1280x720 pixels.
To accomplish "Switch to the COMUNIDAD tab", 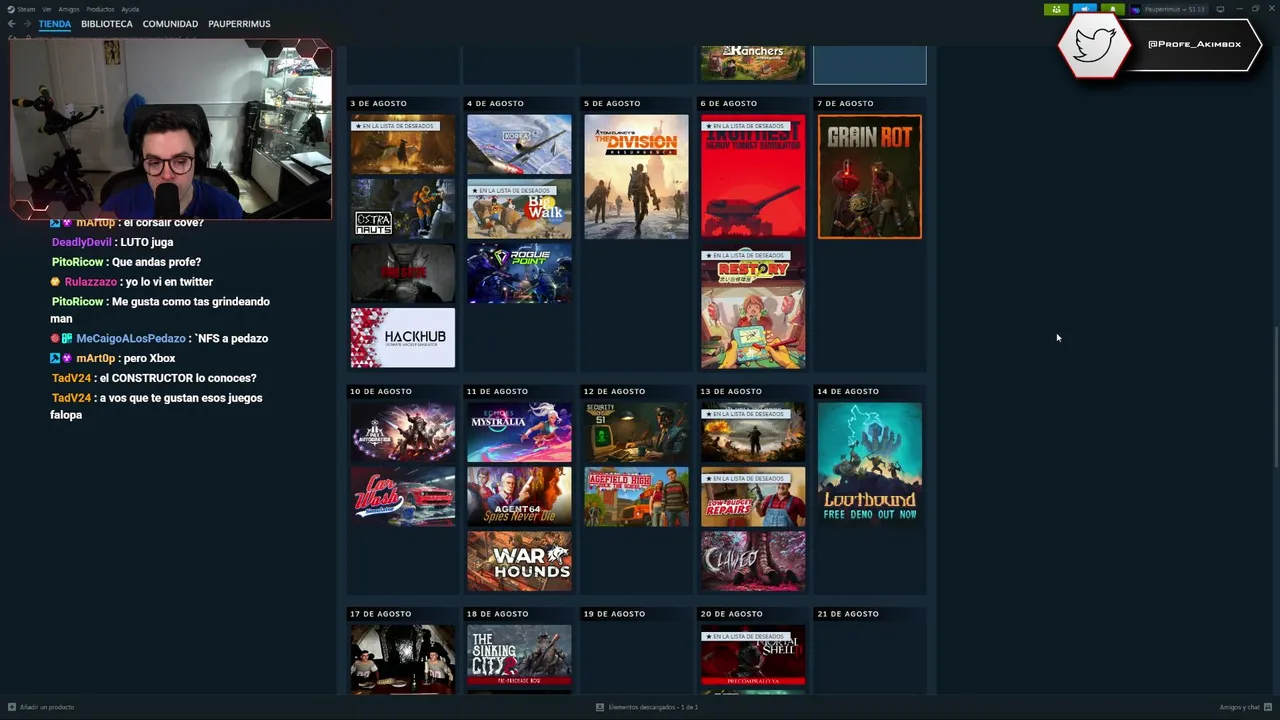I will pos(170,24).
